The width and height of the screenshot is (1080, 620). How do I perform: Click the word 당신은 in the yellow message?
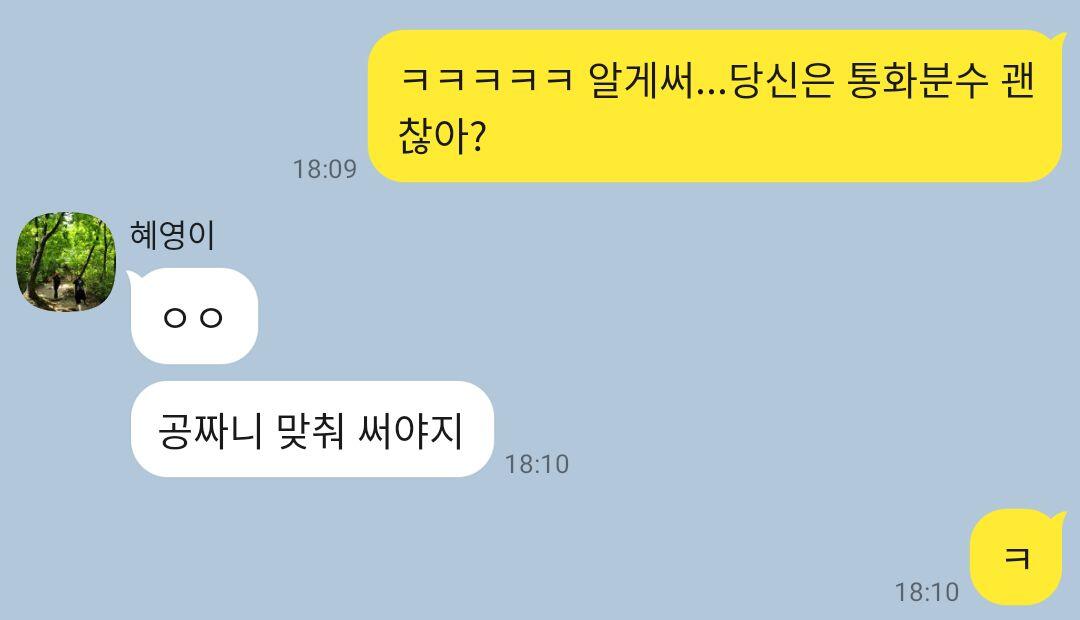(x=781, y=81)
